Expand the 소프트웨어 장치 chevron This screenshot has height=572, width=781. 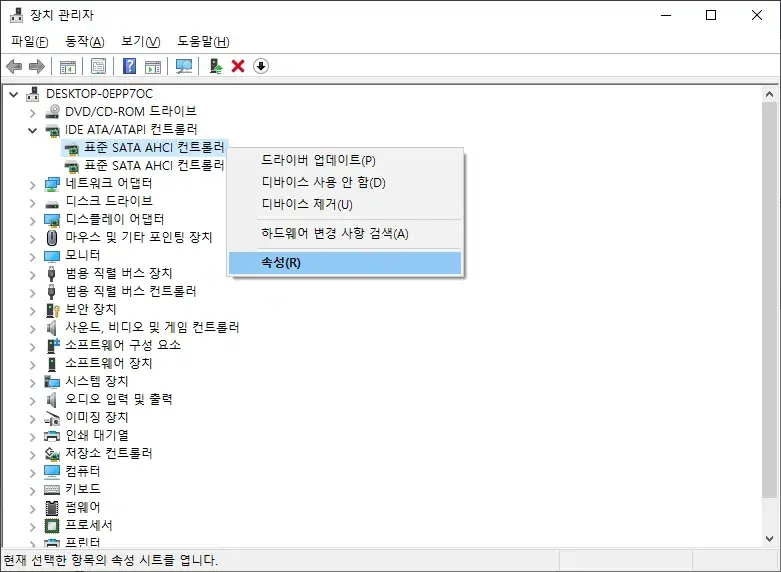coord(32,364)
